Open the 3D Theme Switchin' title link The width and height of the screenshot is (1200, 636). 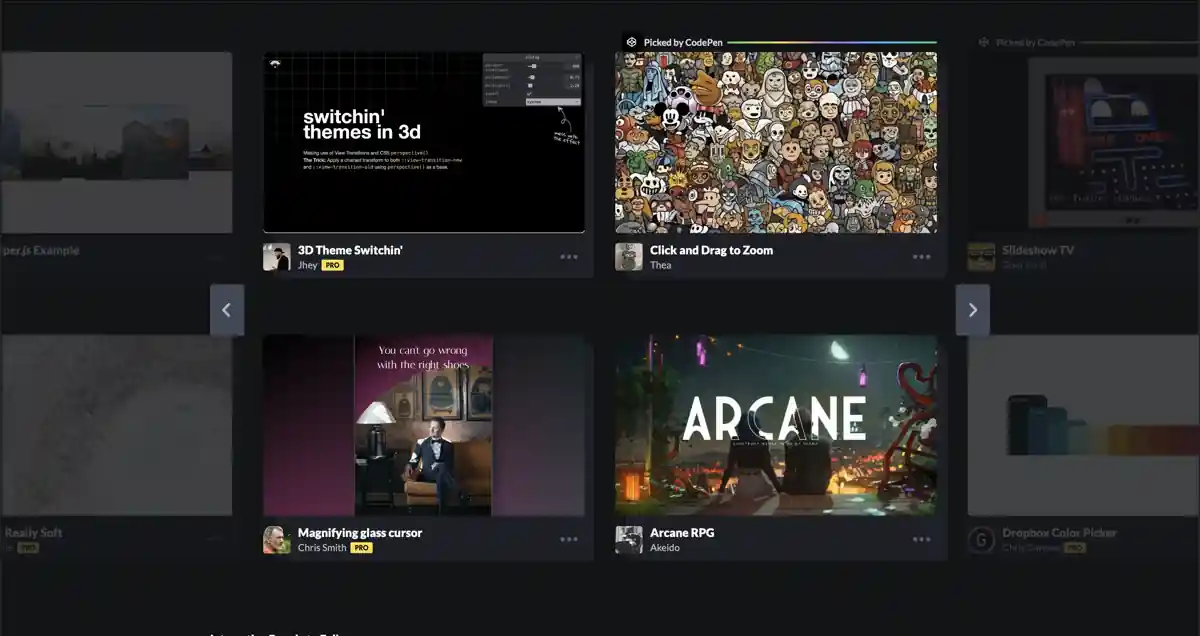tap(350, 250)
